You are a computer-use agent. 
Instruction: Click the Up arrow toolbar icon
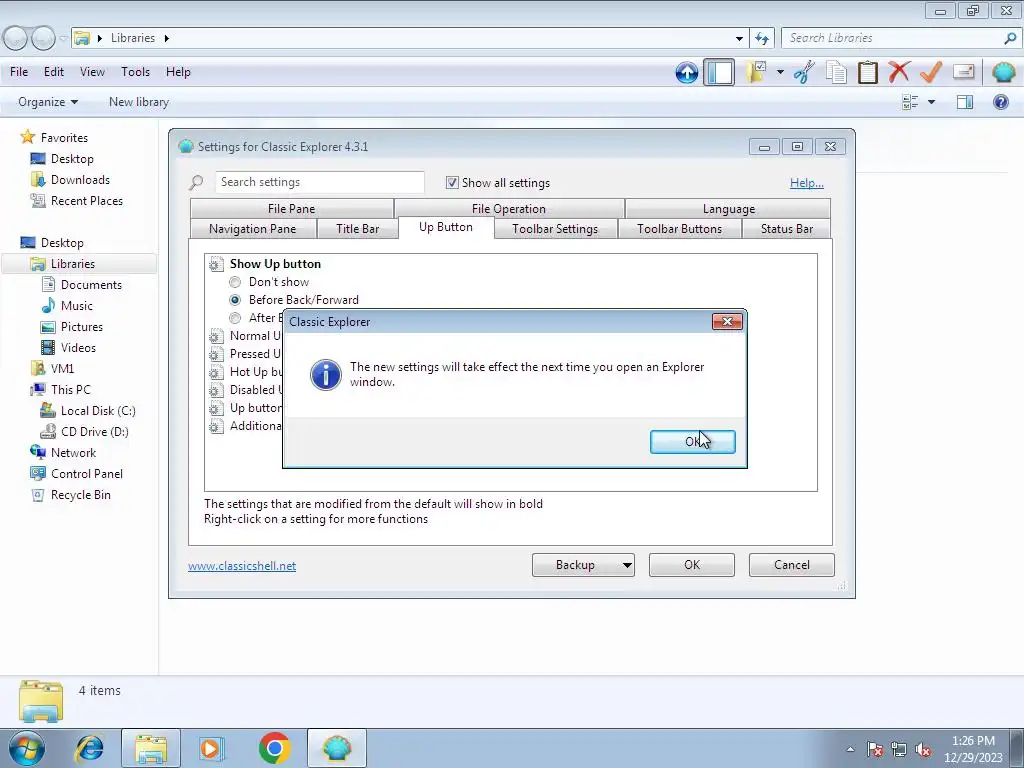pos(686,72)
